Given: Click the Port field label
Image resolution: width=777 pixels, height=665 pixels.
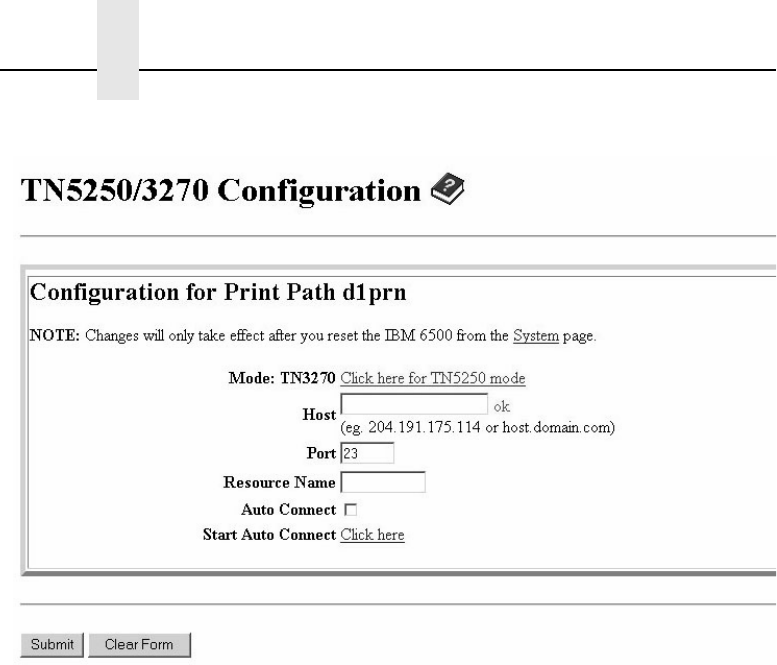Looking at the screenshot, I should pyautogui.click(x=321, y=453).
